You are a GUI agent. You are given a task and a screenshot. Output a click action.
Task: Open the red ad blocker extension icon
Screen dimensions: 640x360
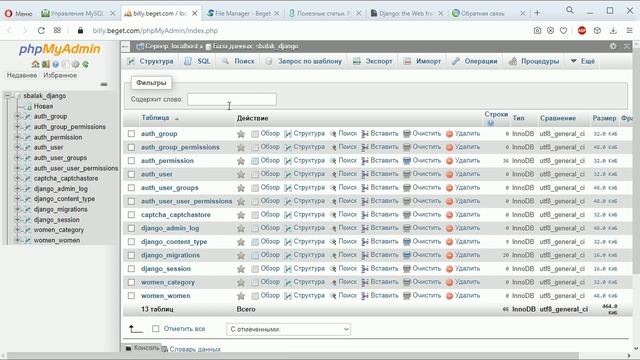pyautogui.click(x=582, y=31)
